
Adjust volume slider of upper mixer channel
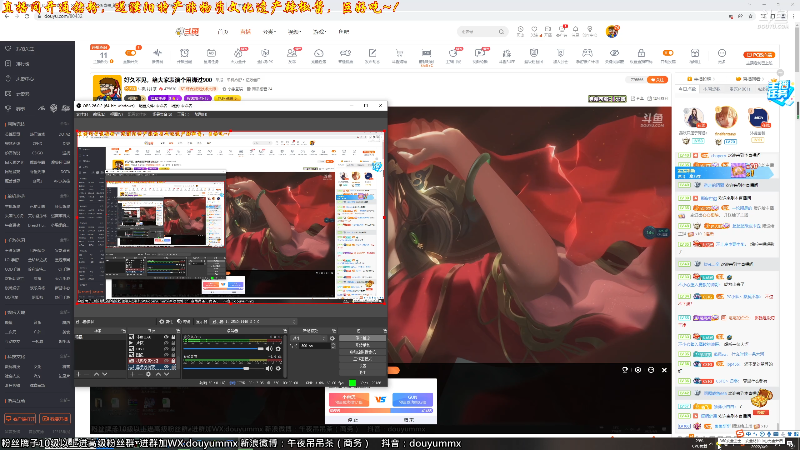pyautogui.click(x=223, y=348)
